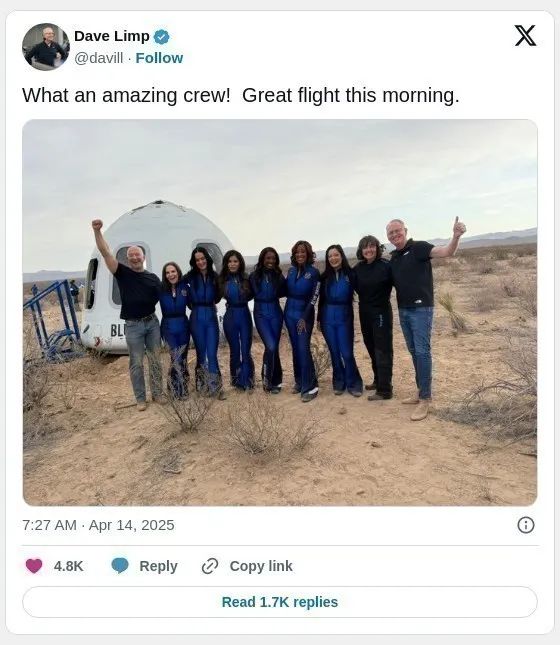The image size is (560, 645).
Task: Open Read 1.7K replies
Action: pos(280,602)
